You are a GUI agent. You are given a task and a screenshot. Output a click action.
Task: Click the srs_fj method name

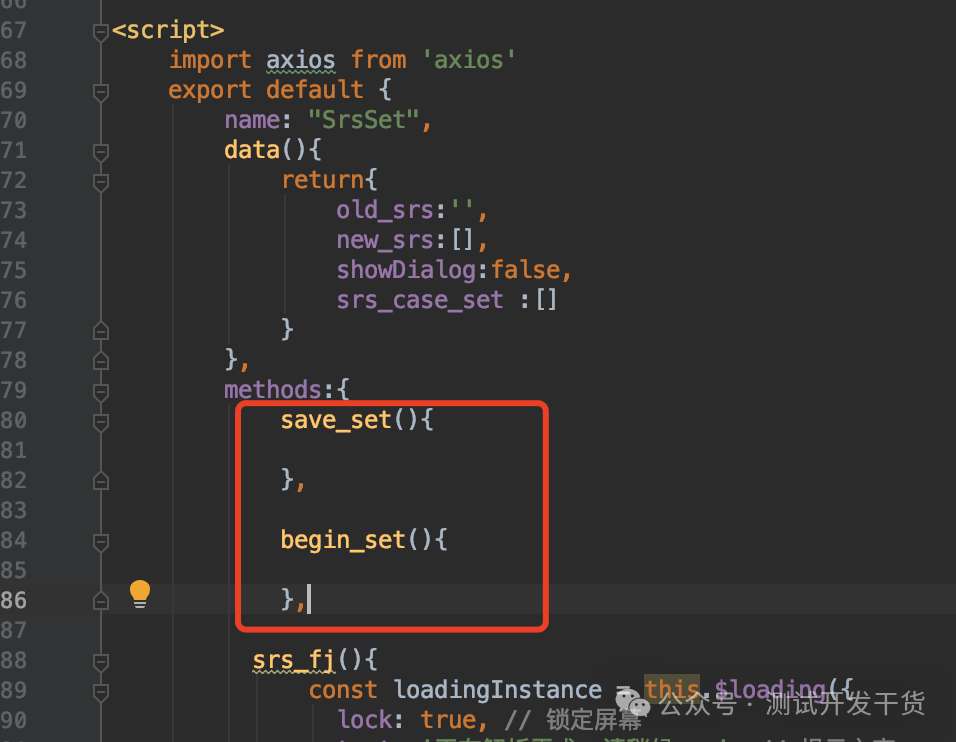(x=294, y=660)
